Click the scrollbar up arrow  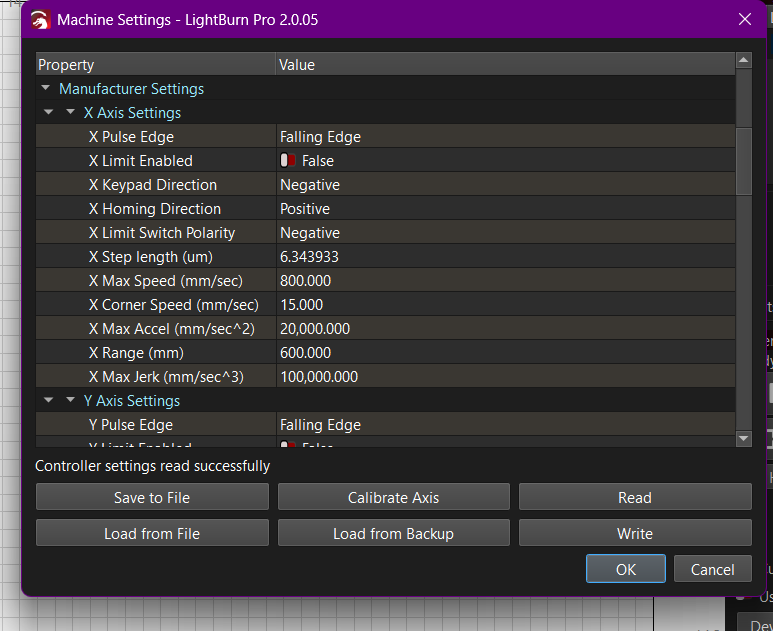(743, 61)
